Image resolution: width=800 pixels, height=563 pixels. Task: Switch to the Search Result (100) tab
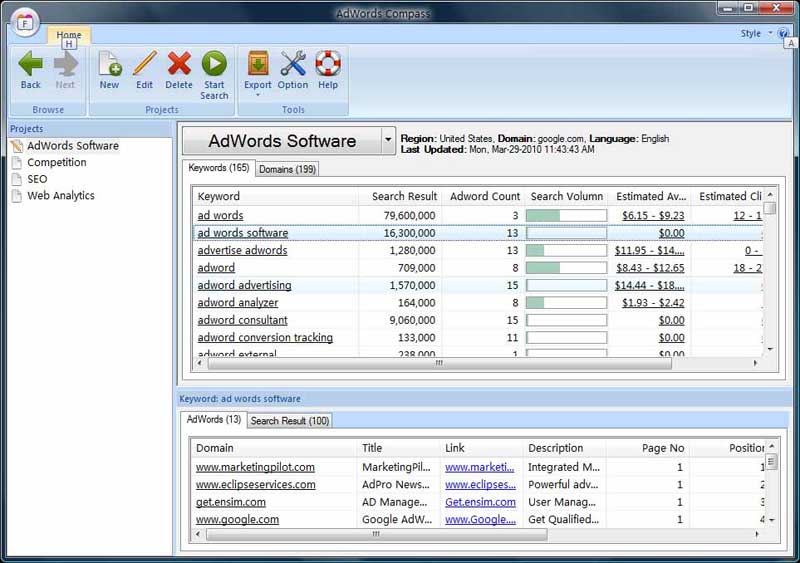[290, 421]
